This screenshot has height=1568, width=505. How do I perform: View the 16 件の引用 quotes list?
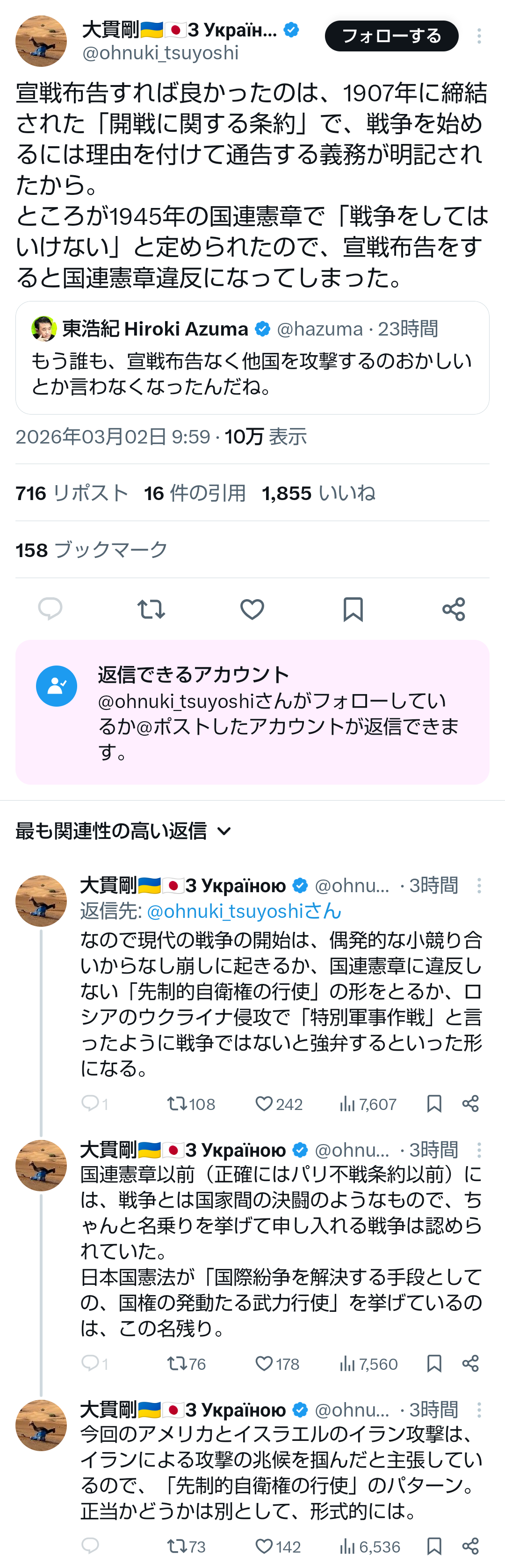195,493
